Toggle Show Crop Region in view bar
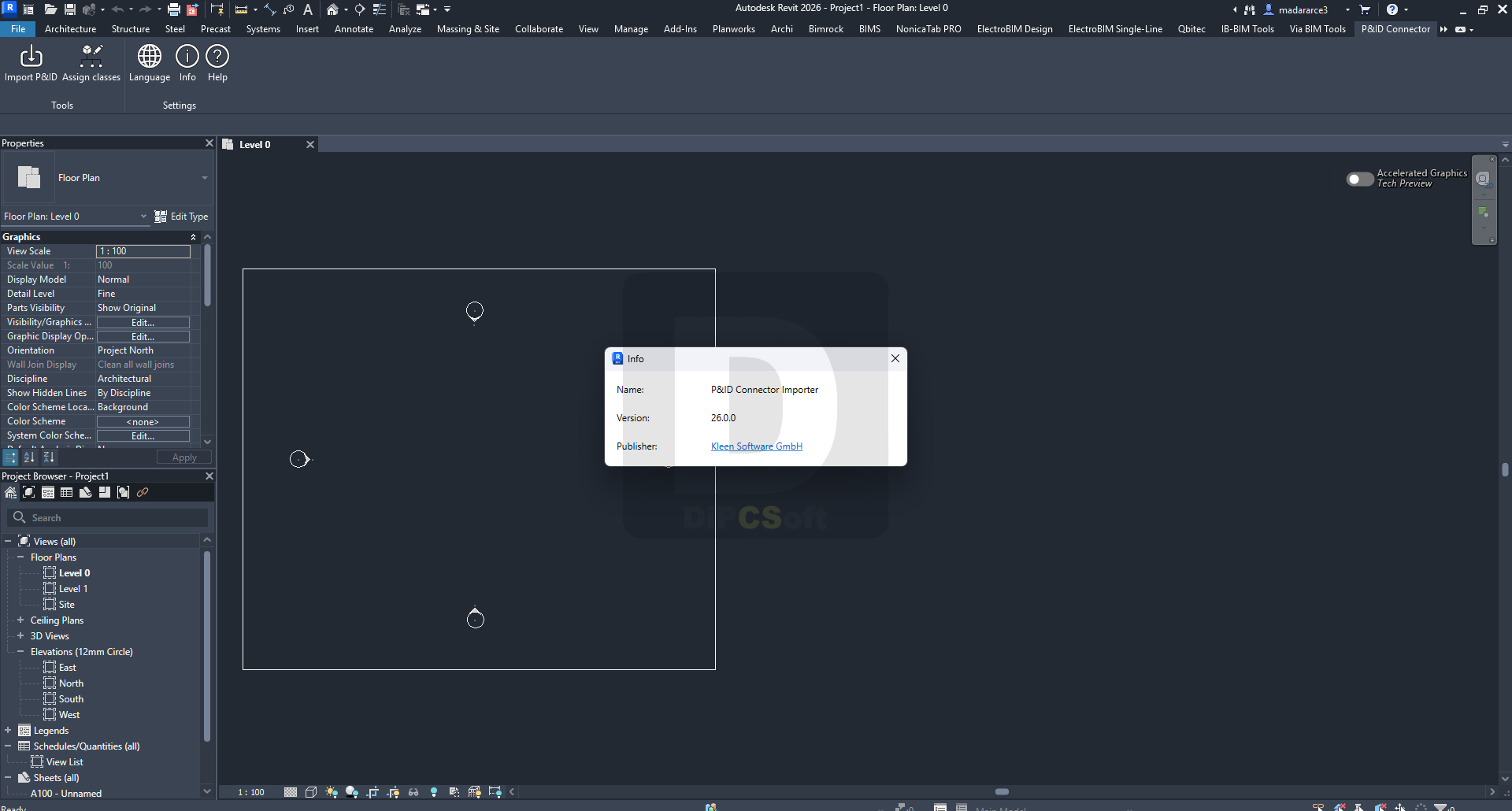The width and height of the screenshot is (1512, 811). click(393, 792)
